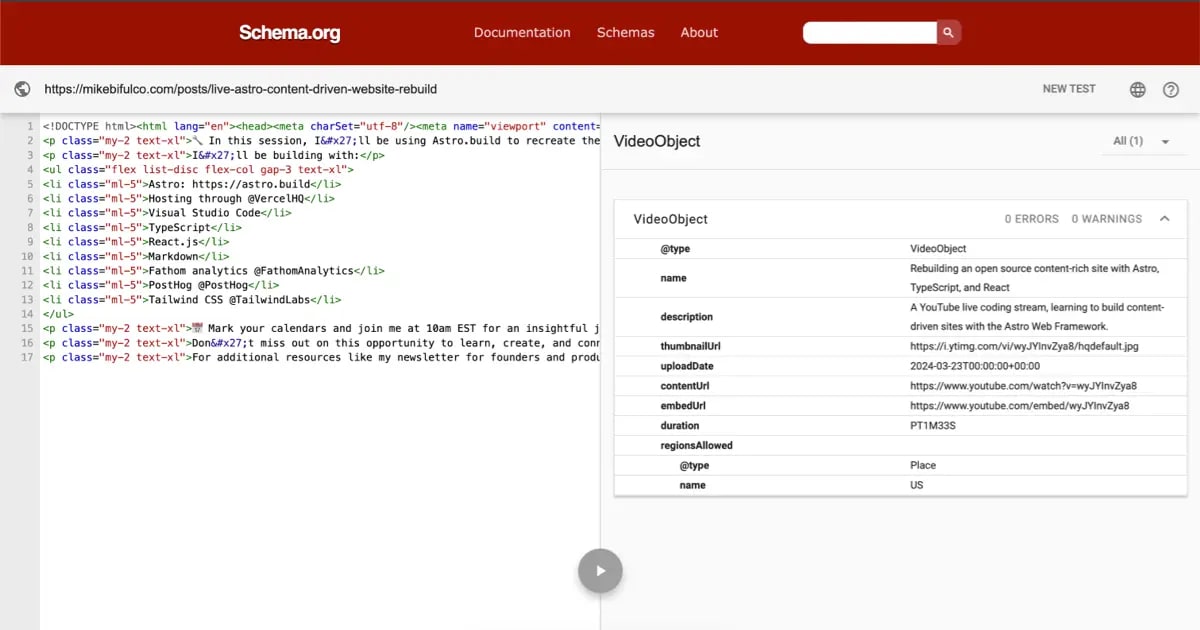Open the help question mark icon
The width and height of the screenshot is (1200, 630).
pyautogui.click(x=1171, y=90)
